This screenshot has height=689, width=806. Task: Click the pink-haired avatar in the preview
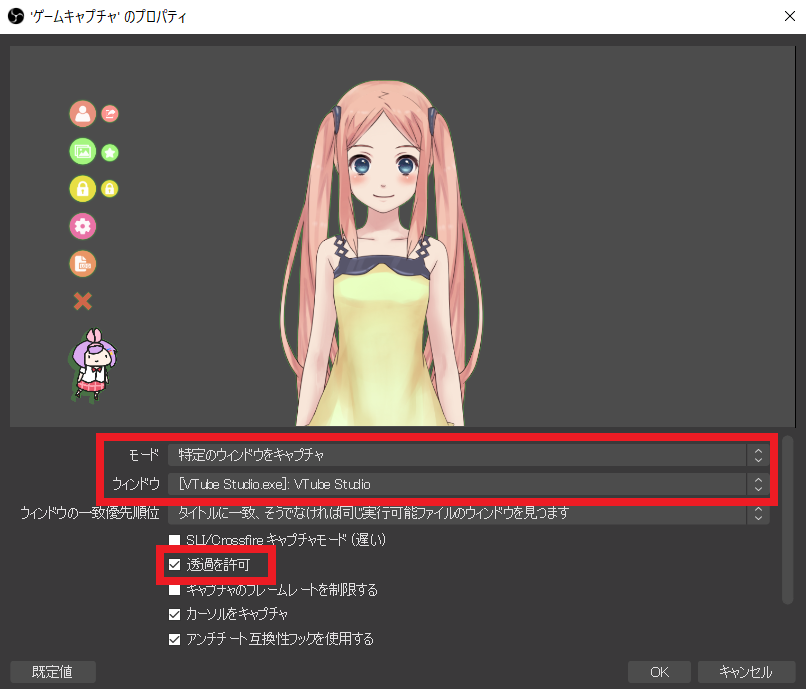[382, 253]
